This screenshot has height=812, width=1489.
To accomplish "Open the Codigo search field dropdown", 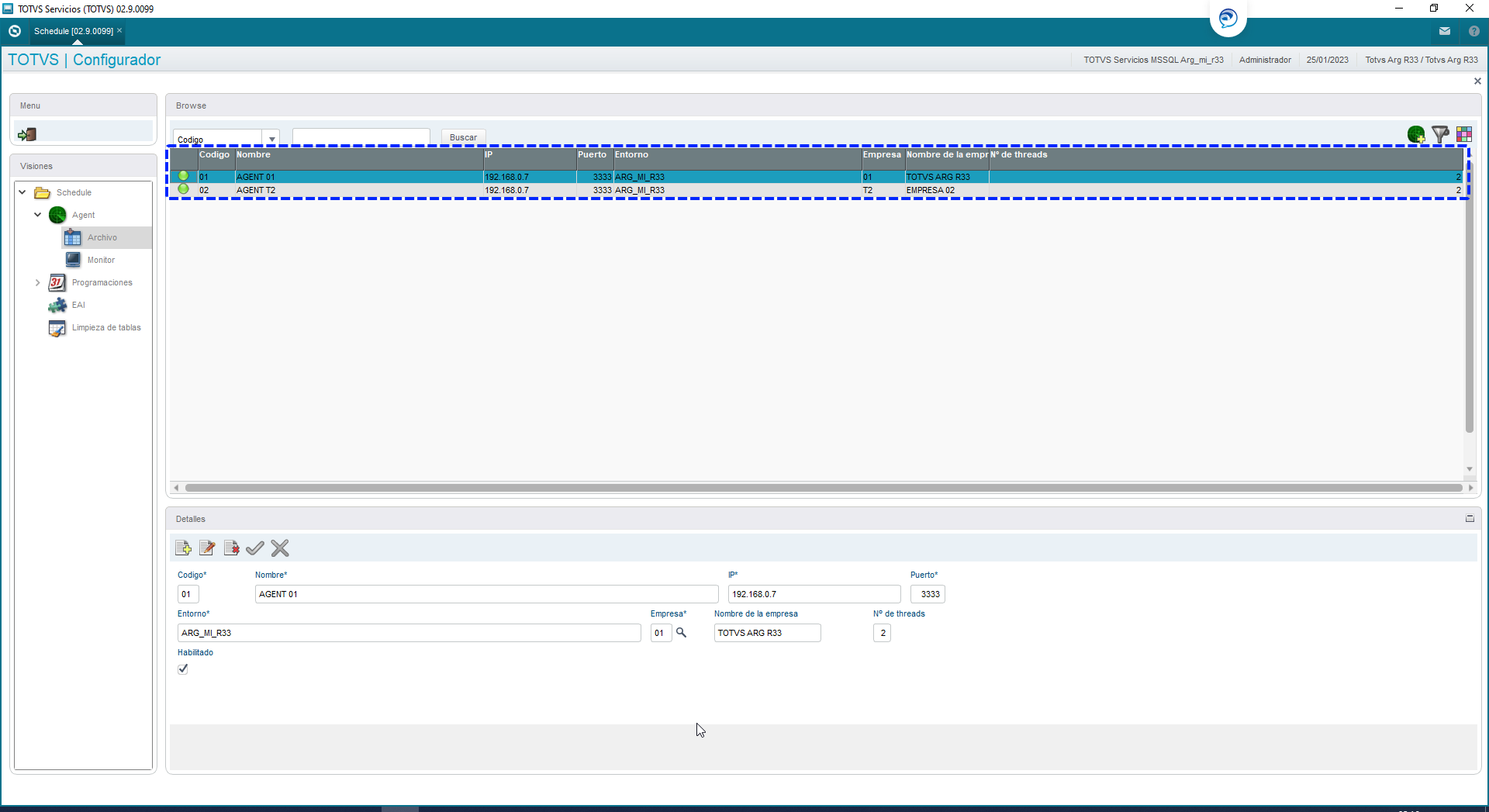I will 271,139.
